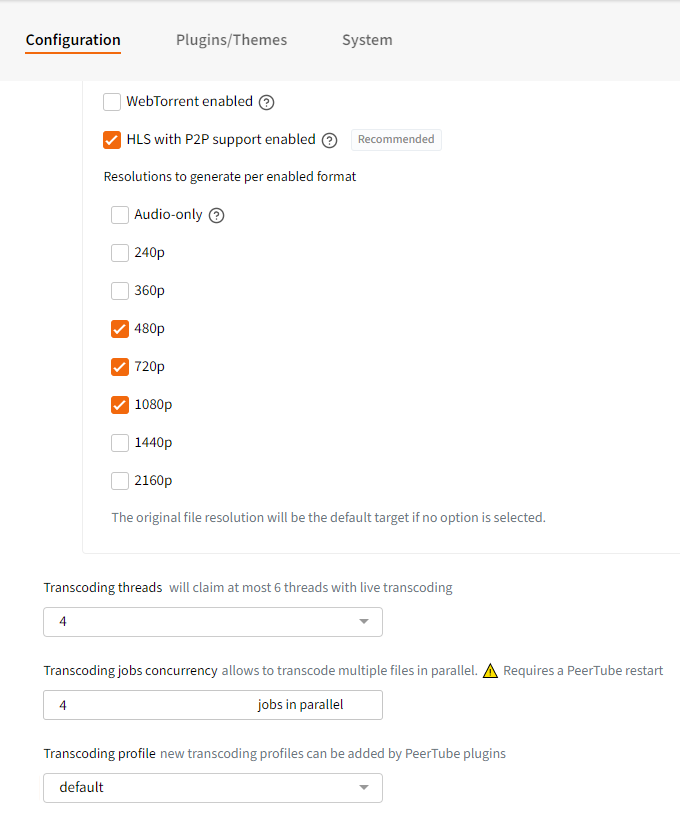This screenshot has height=824, width=680.
Task: Click the HLS with P2P help icon
Action: 329,140
